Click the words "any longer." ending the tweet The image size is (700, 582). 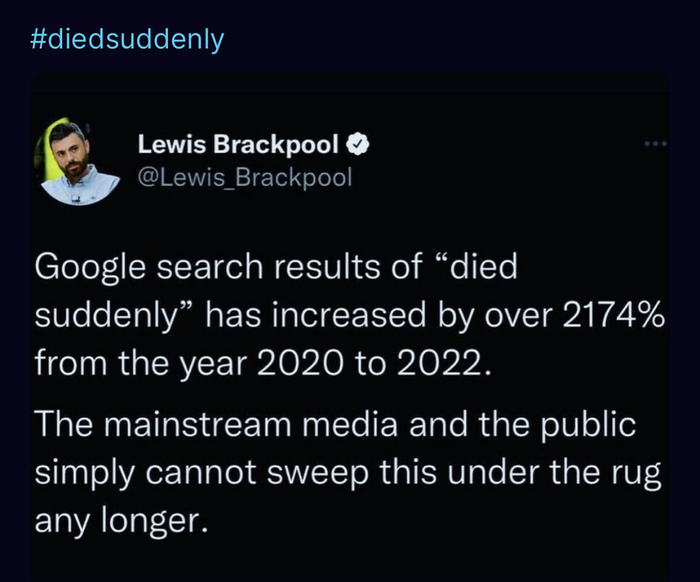point(121,517)
